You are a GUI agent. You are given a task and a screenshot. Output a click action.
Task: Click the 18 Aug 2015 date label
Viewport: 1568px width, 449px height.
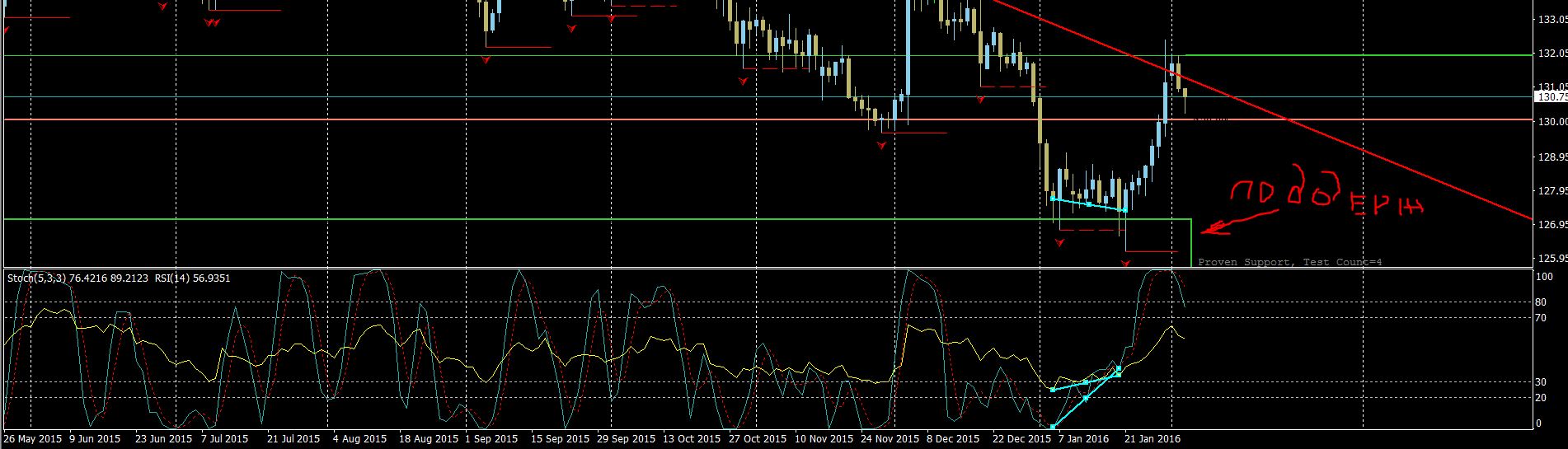[x=428, y=439]
